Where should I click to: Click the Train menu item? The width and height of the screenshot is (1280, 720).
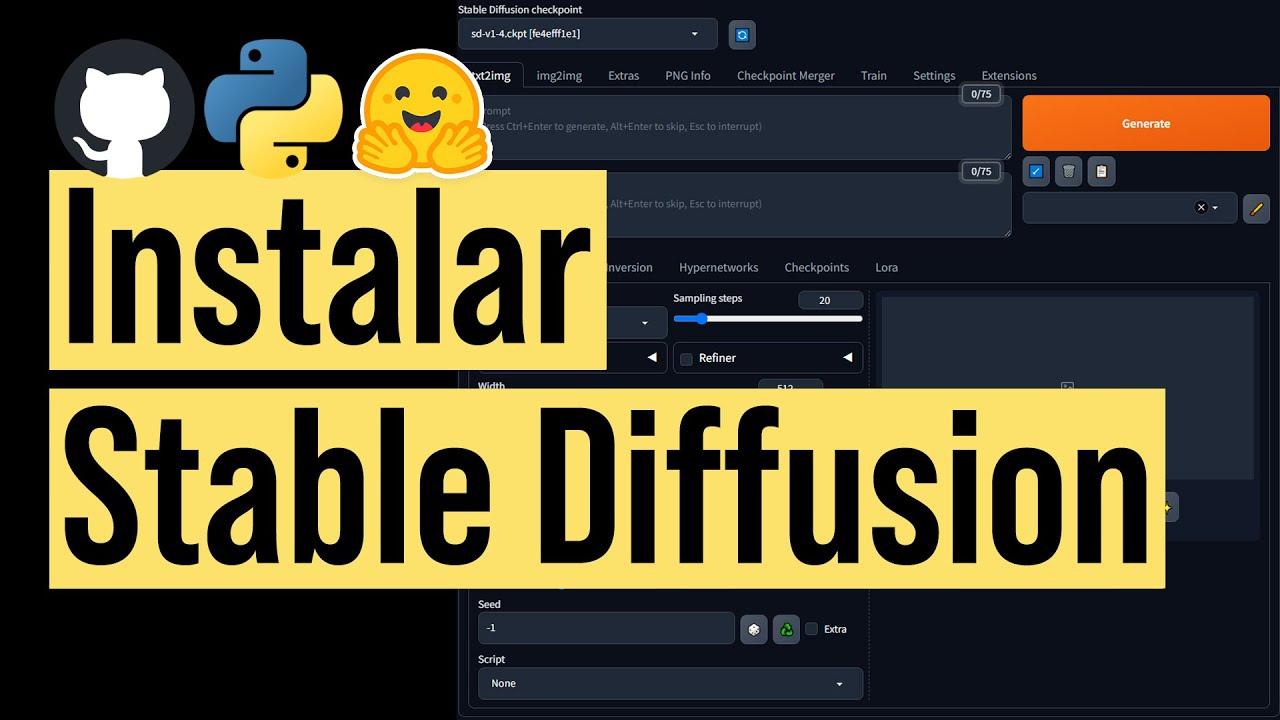(x=873, y=75)
